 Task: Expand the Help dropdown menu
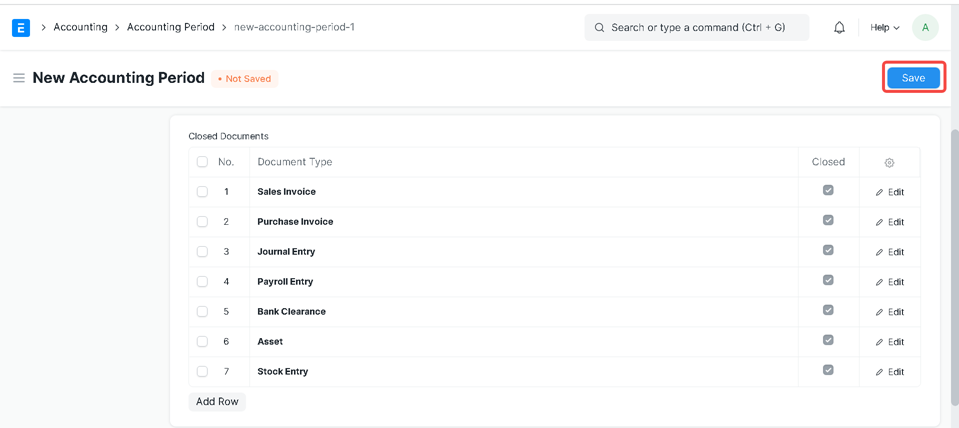(884, 28)
